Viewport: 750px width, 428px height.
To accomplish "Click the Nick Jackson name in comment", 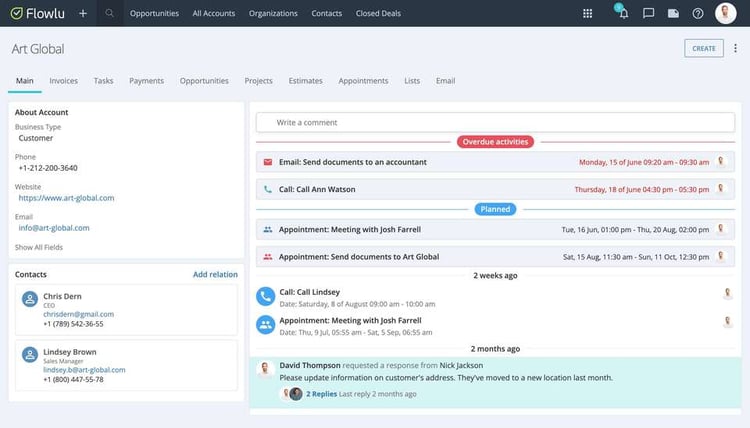I will (461, 365).
